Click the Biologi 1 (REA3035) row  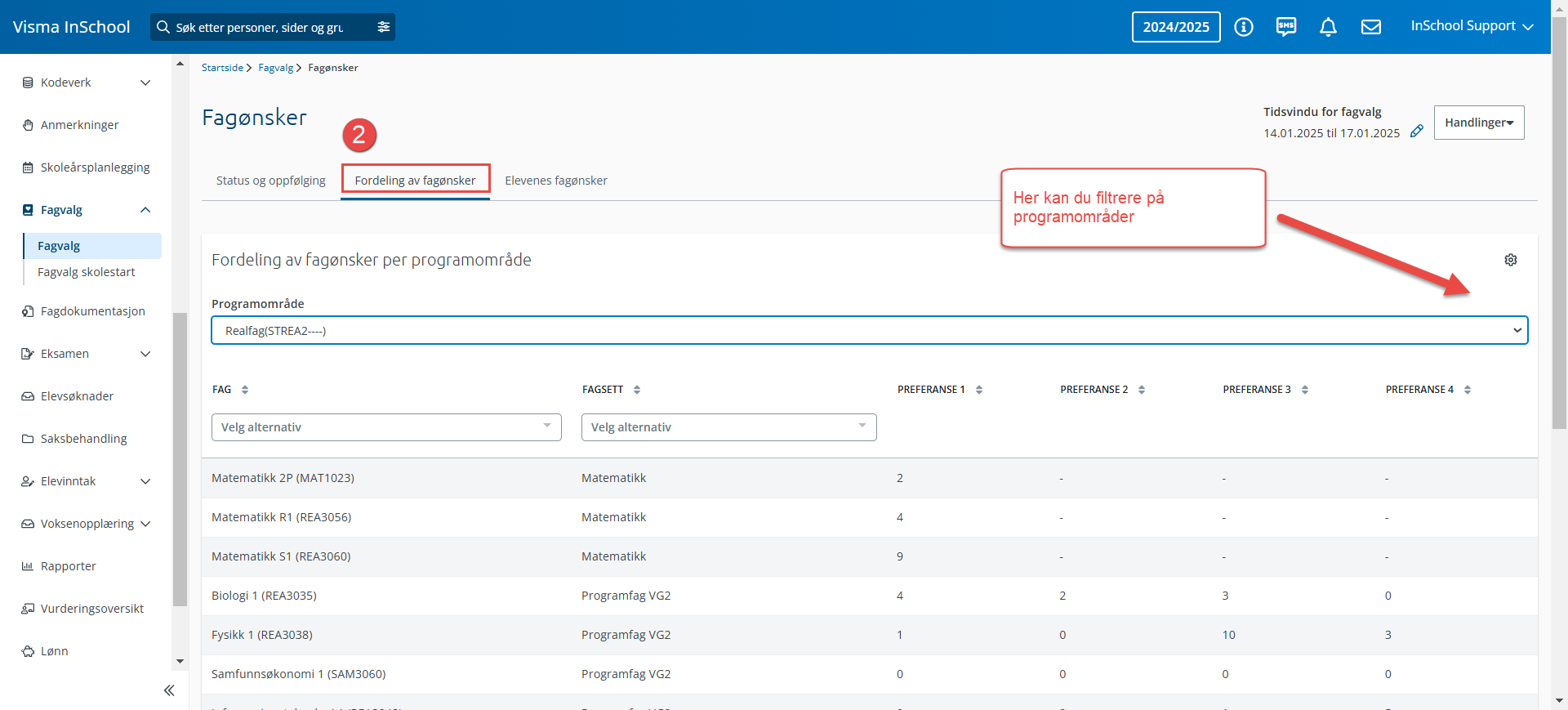click(869, 596)
